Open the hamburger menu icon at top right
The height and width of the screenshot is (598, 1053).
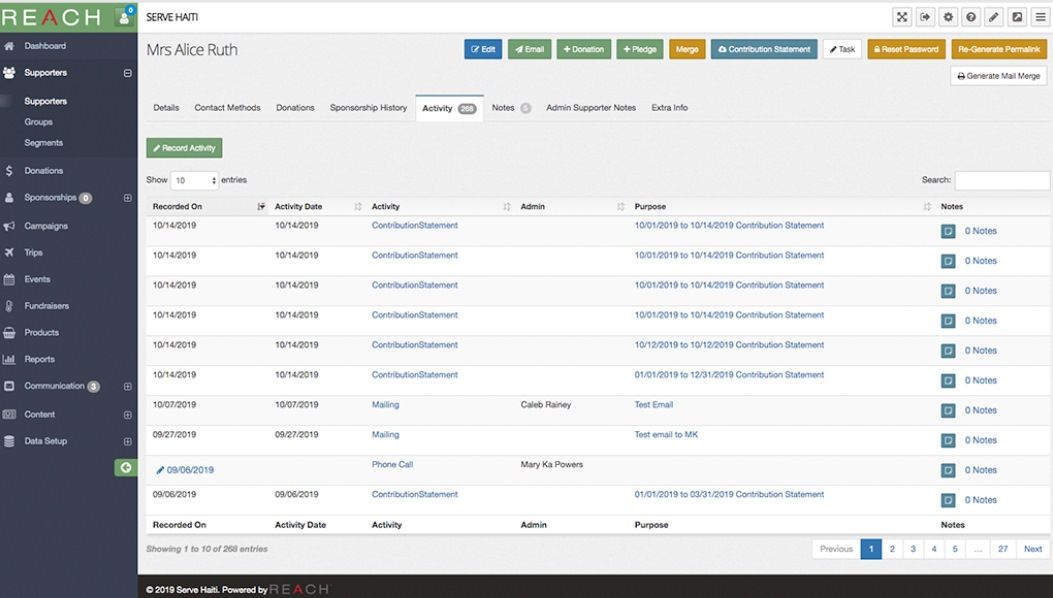1040,17
